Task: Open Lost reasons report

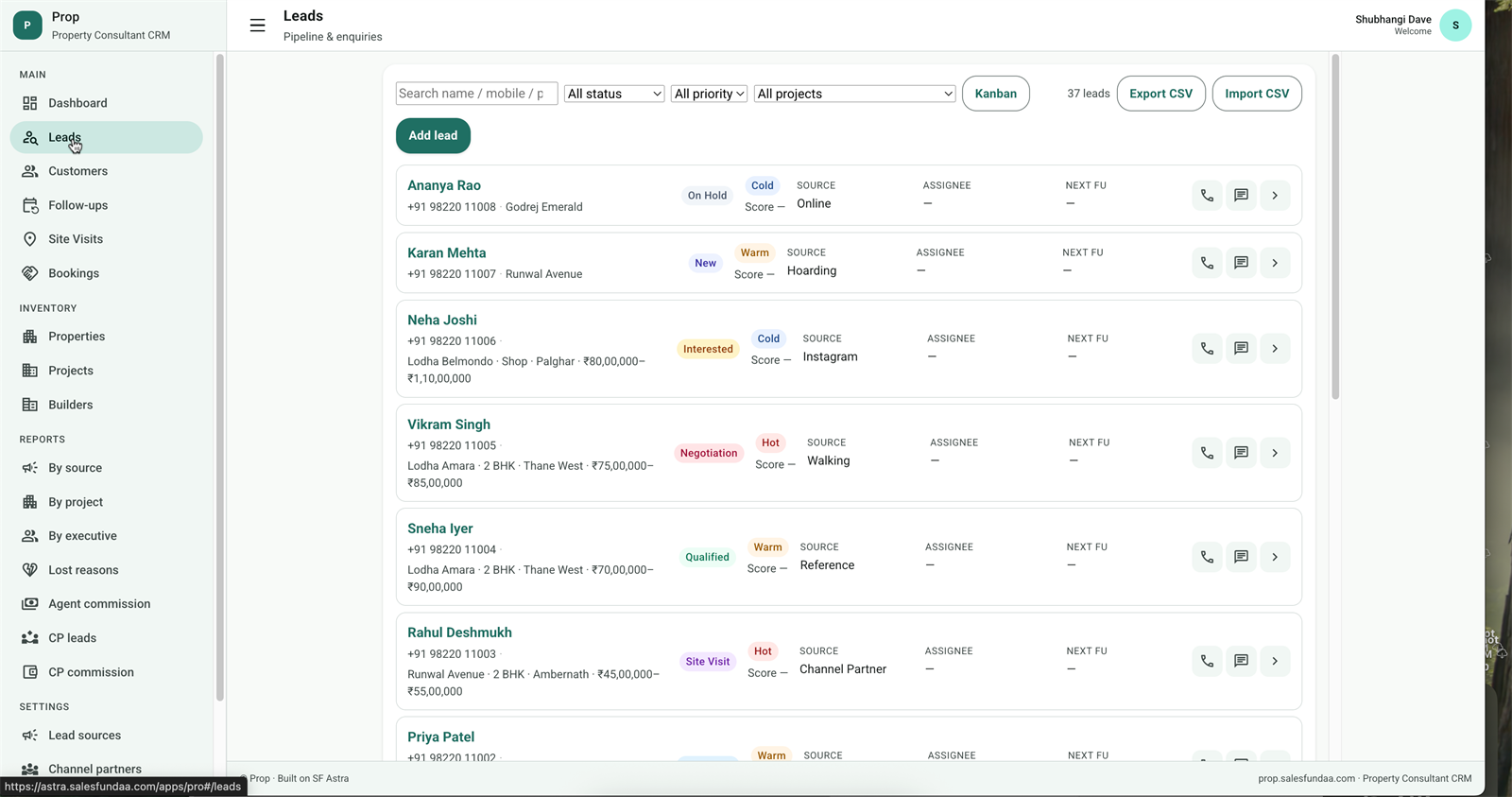Action: [x=107, y=570]
